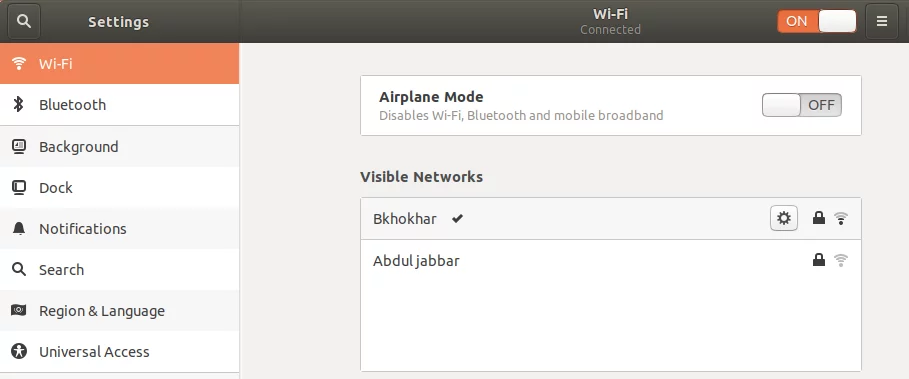909x379 pixels.
Task: Open Region & Language settings
Action: 119,311
